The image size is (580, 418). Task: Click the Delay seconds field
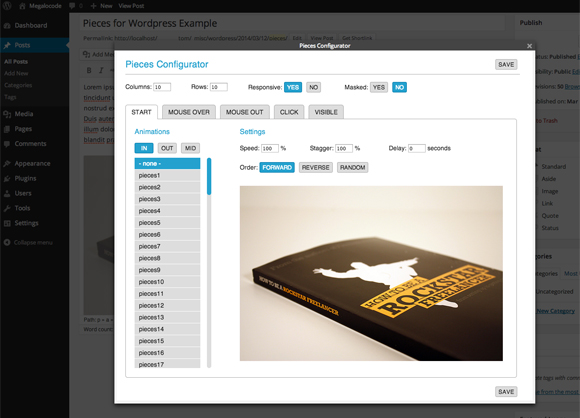(x=417, y=148)
